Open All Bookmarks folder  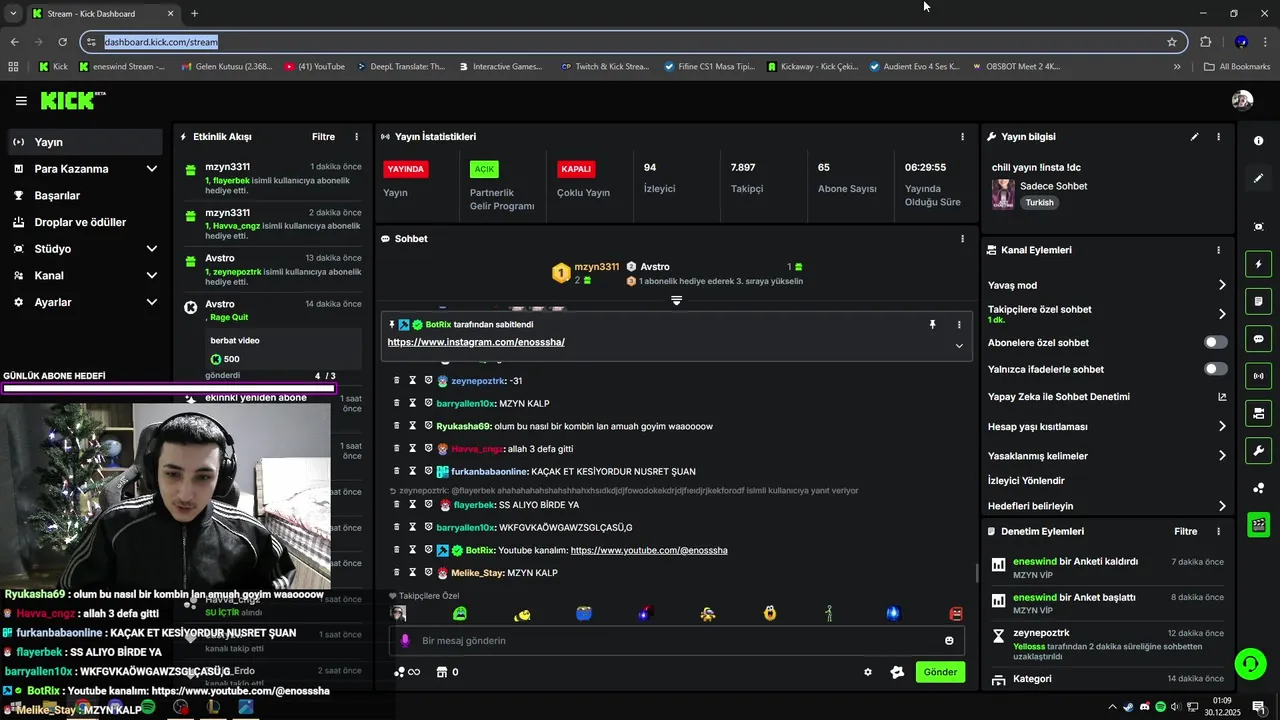coord(1237,67)
